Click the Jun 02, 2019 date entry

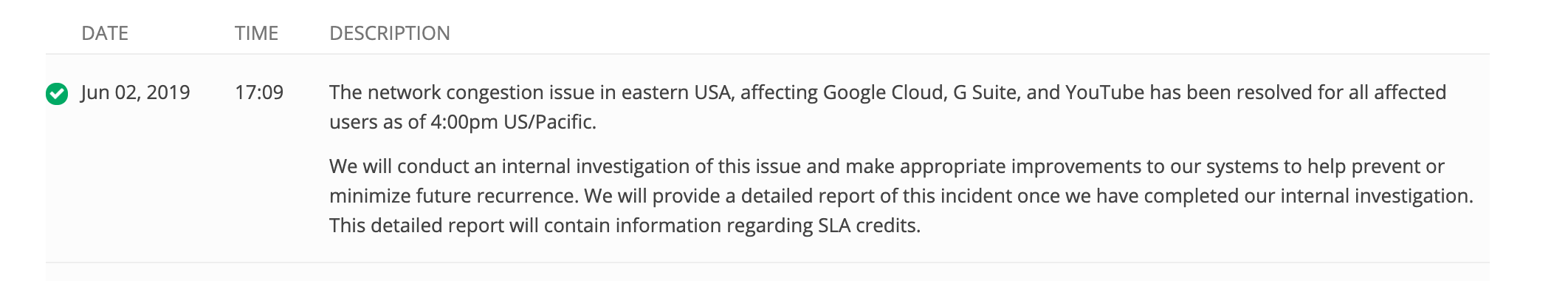[136, 92]
